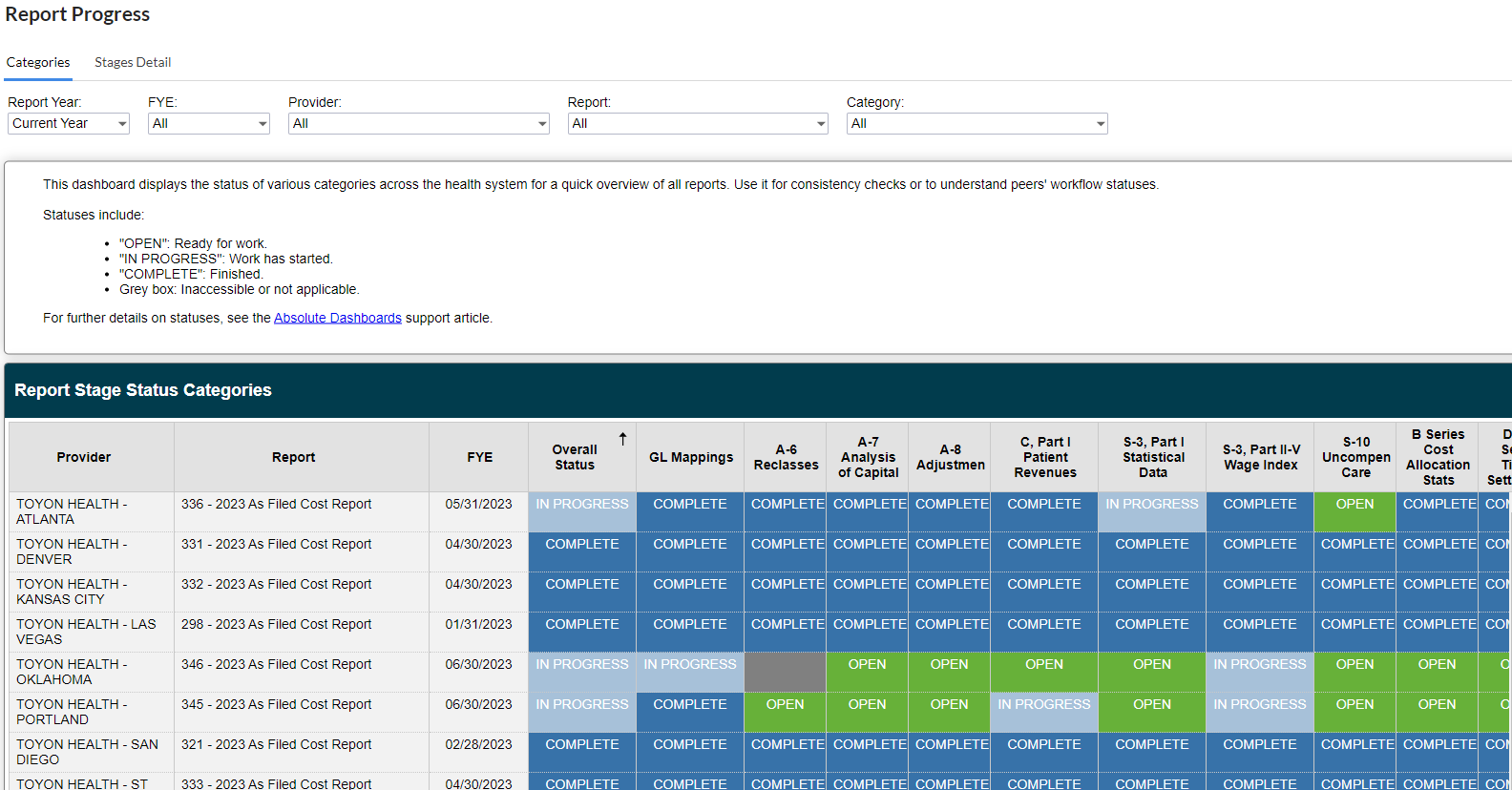
Task: Select Atlanta's IN PROGRESS overall status cell
Action: pos(582,511)
